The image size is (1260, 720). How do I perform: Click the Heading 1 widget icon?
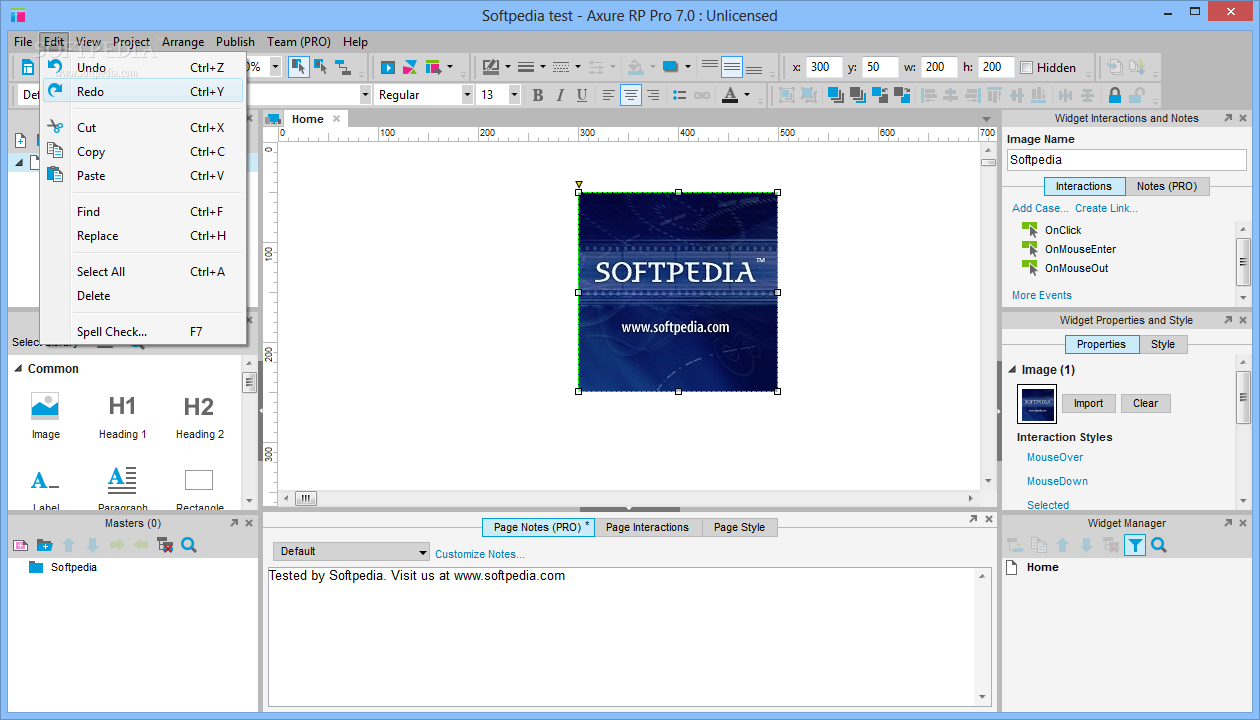tap(122, 406)
